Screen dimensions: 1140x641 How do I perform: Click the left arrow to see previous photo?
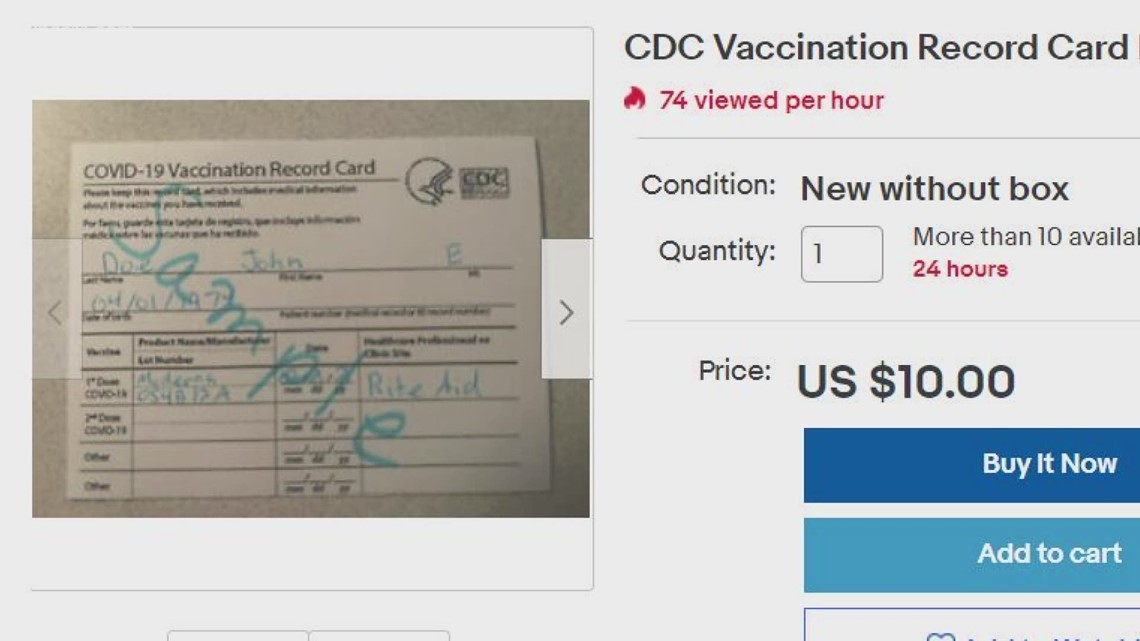click(x=57, y=311)
